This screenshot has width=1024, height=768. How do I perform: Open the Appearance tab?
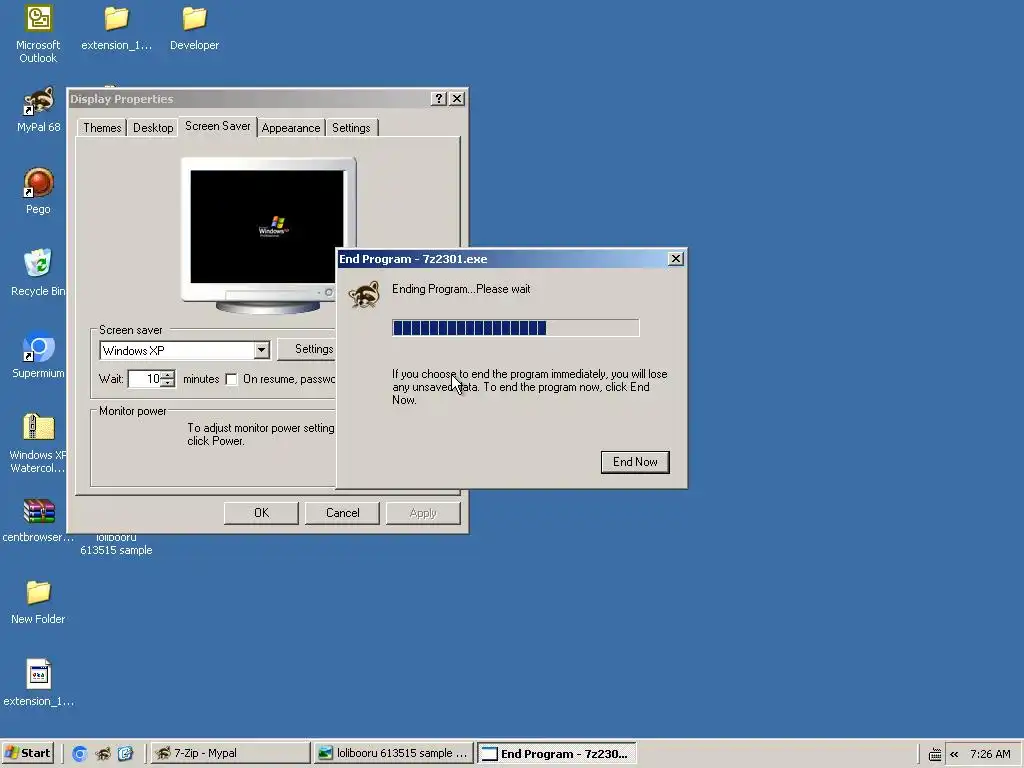pyautogui.click(x=291, y=128)
